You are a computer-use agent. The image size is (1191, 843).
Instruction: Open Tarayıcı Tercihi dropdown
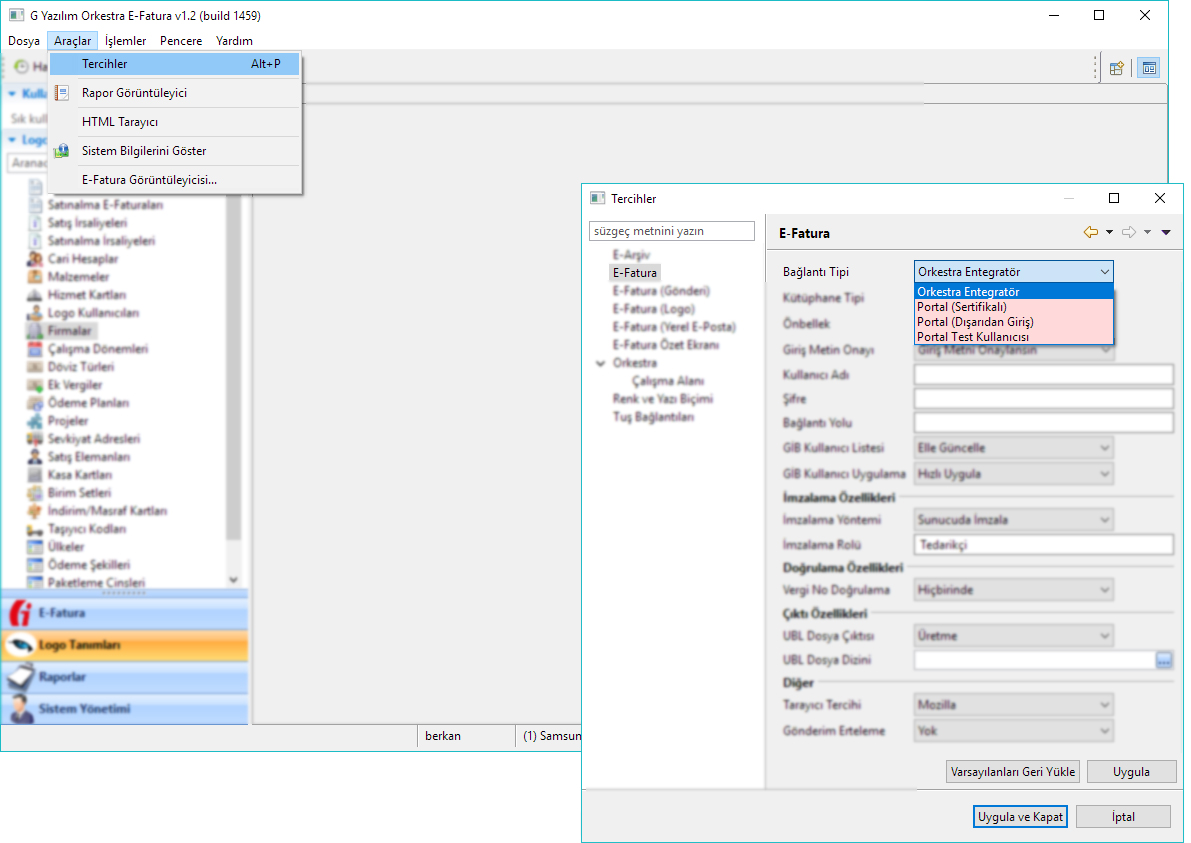click(1014, 705)
